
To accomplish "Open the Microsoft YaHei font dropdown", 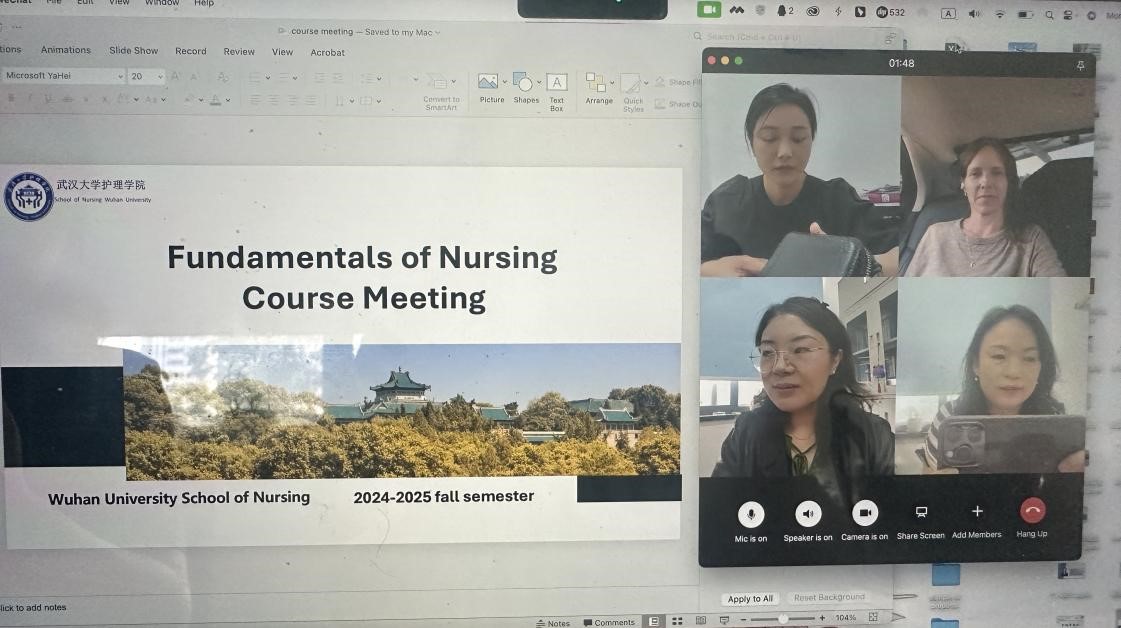I will (x=120, y=77).
